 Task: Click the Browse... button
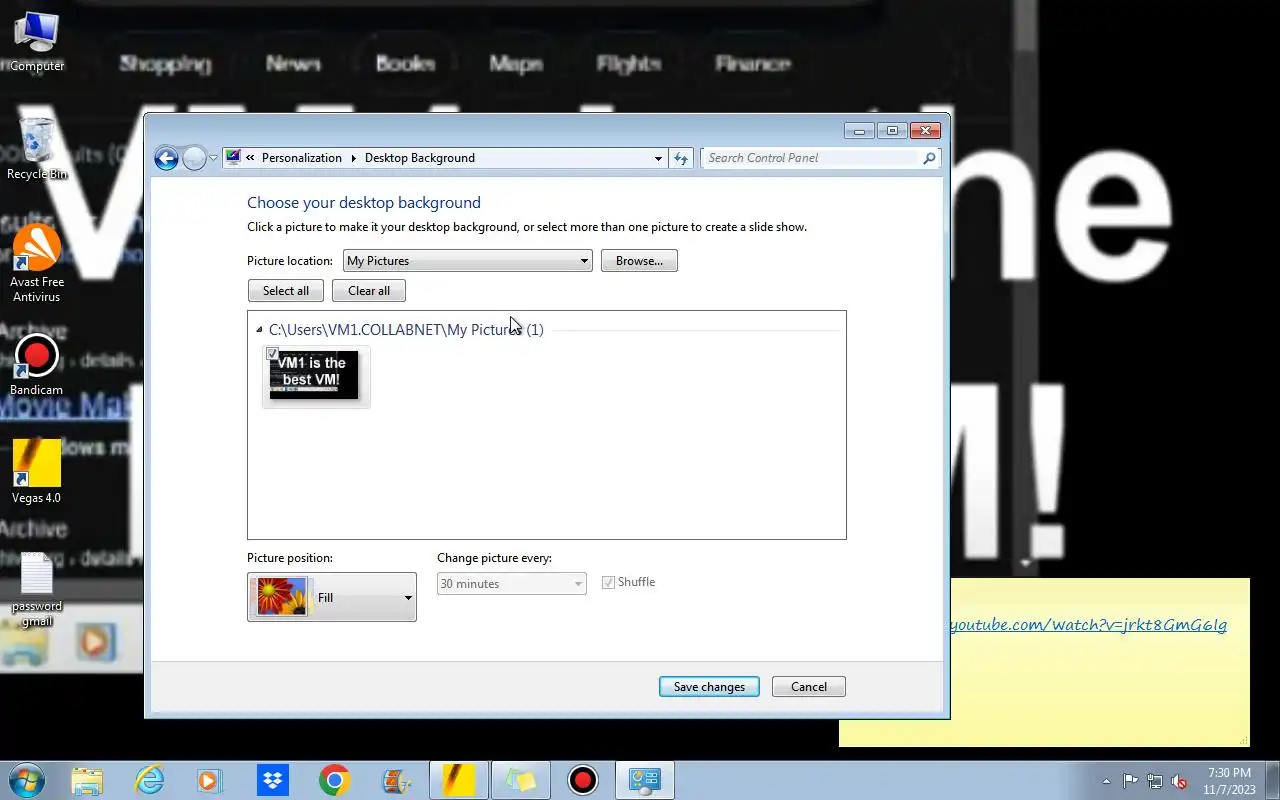pyautogui.click(x=639, y=261)
